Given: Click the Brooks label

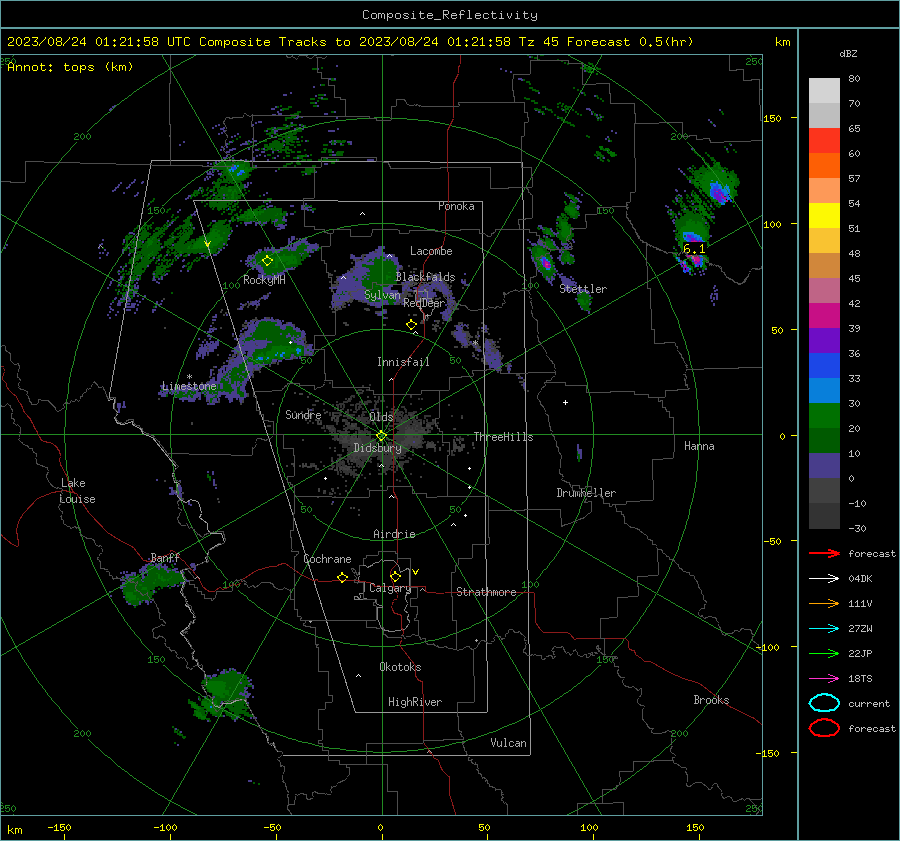Looking at the screenshot, I should 711,700.
